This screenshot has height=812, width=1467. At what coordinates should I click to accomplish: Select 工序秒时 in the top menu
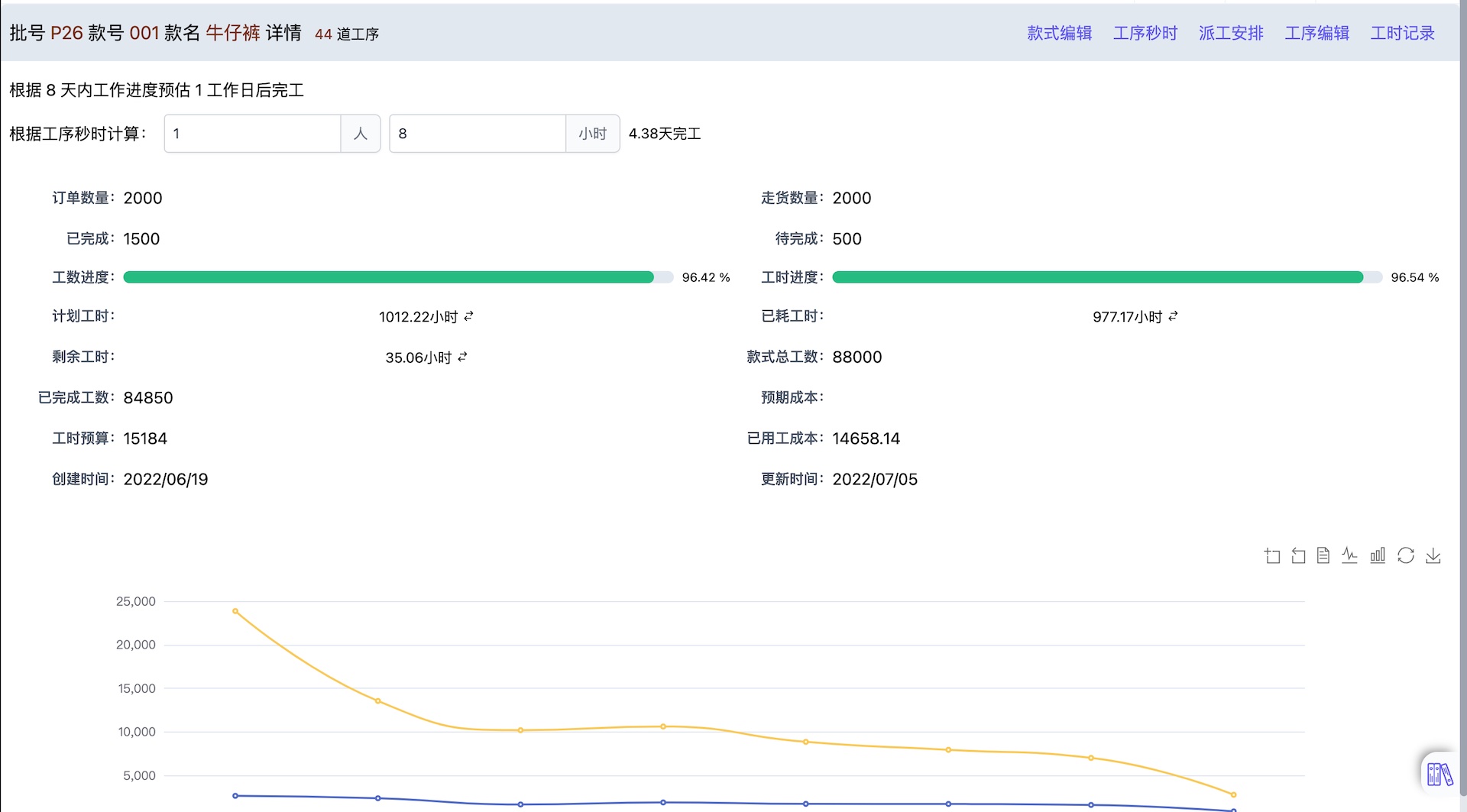click(x=1145, y=33)
